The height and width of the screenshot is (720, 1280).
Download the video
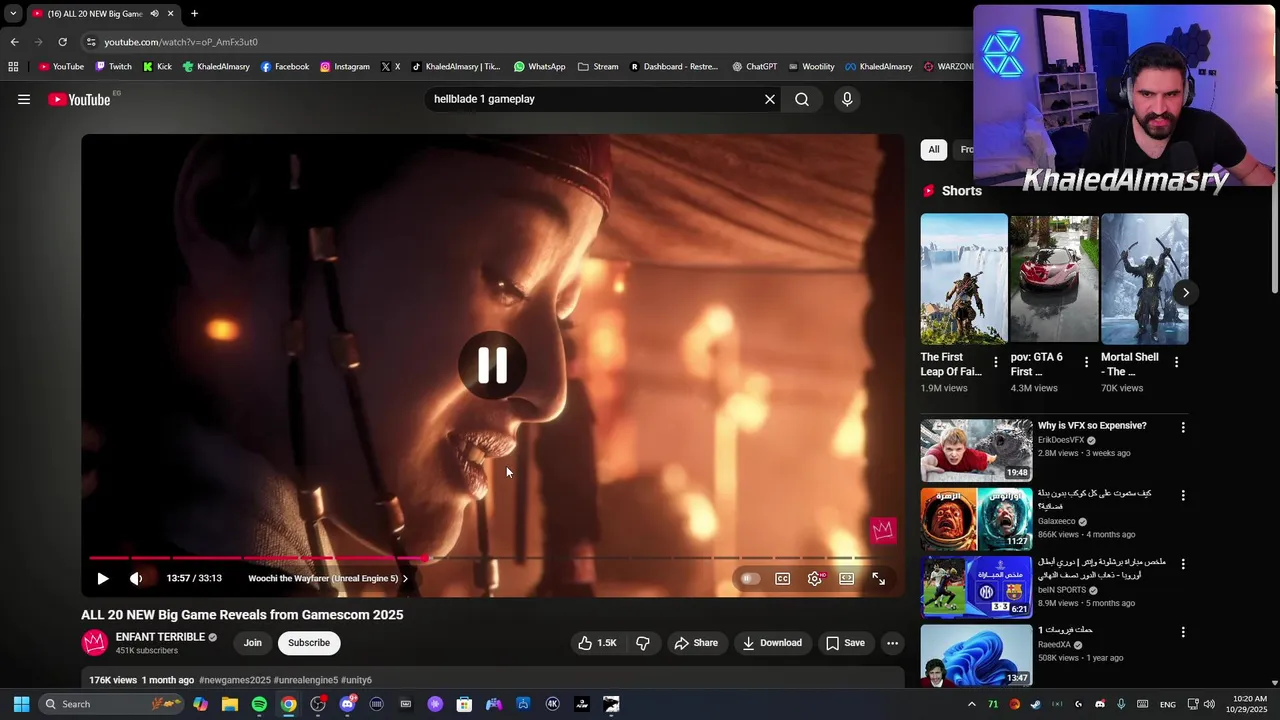coord(772,643)
